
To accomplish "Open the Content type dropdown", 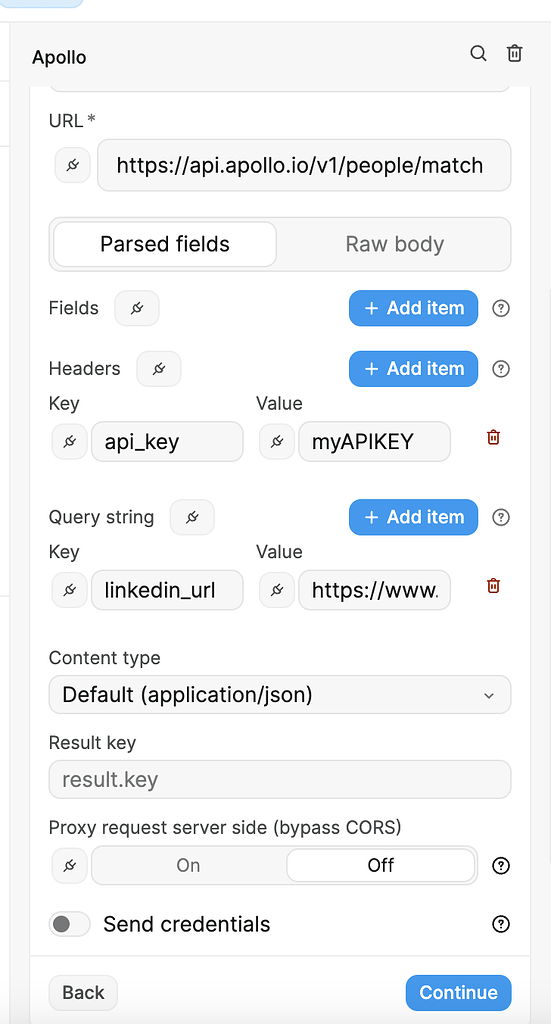I will point(280,695).
